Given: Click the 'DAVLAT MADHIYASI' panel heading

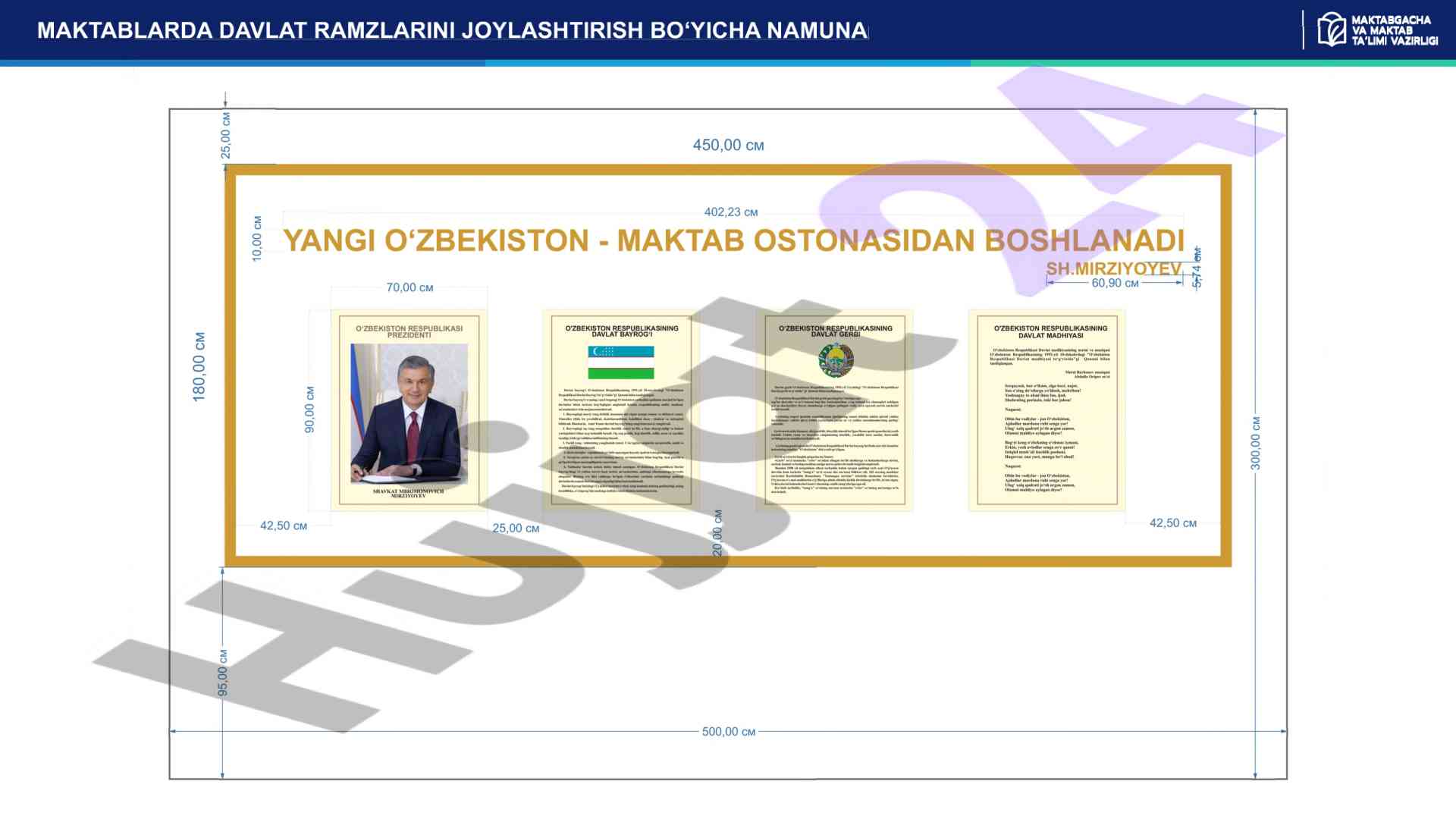Looking at the screenshot, I should point(1050,331).
